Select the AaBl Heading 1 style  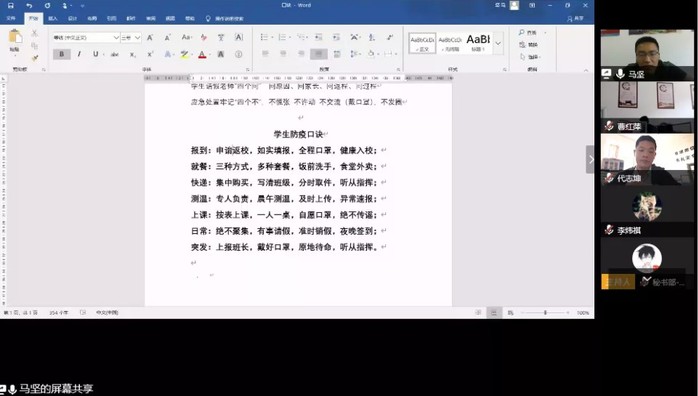[478, 43]
